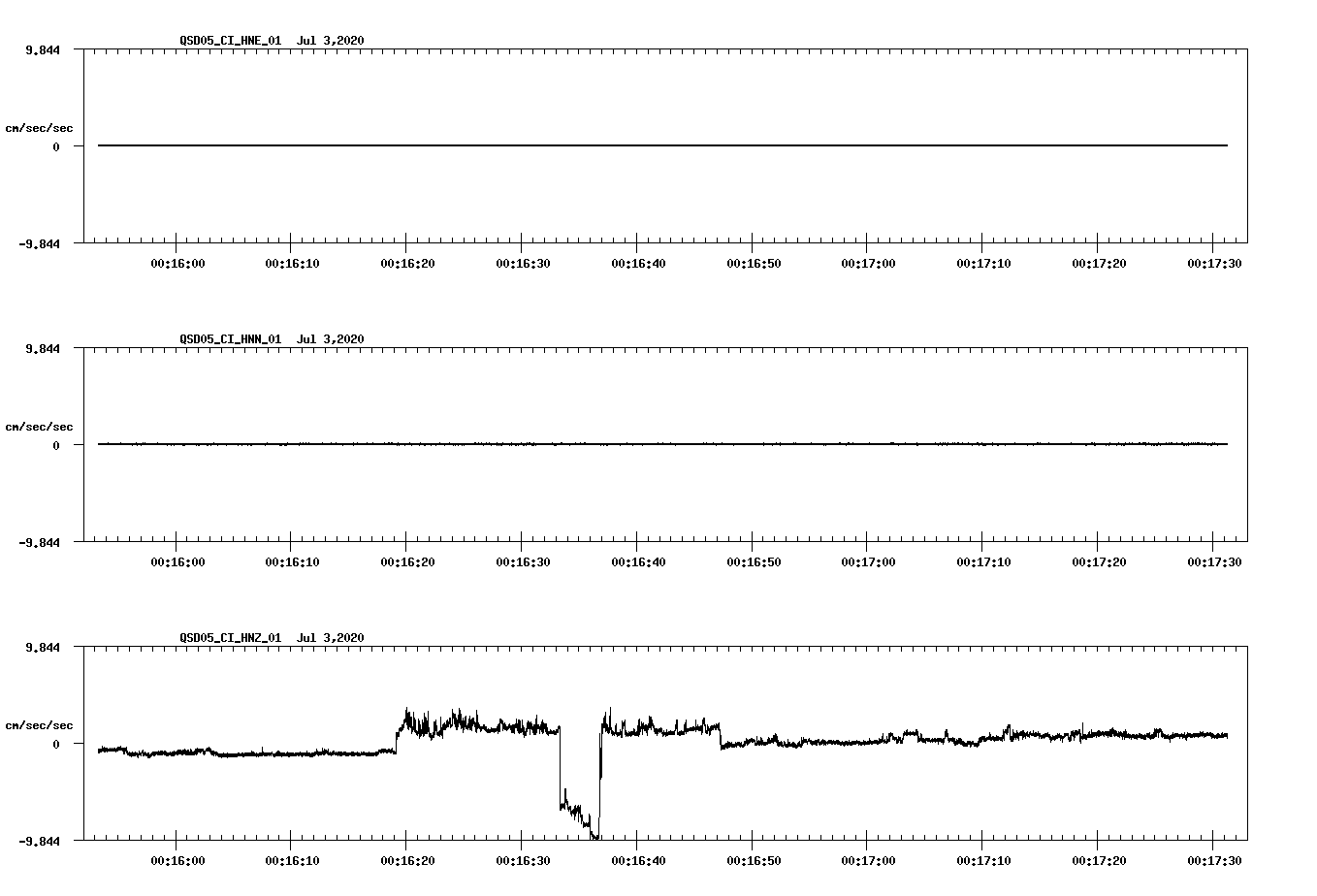Click -9.844 lower limit on HNN plot
Screen dimensions: 1317x896
pos(40,543)
